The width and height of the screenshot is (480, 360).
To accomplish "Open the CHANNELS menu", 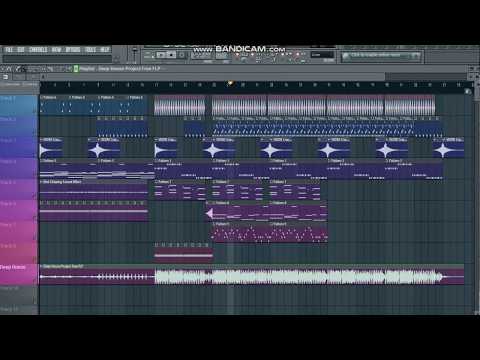I will coord(38,50).
